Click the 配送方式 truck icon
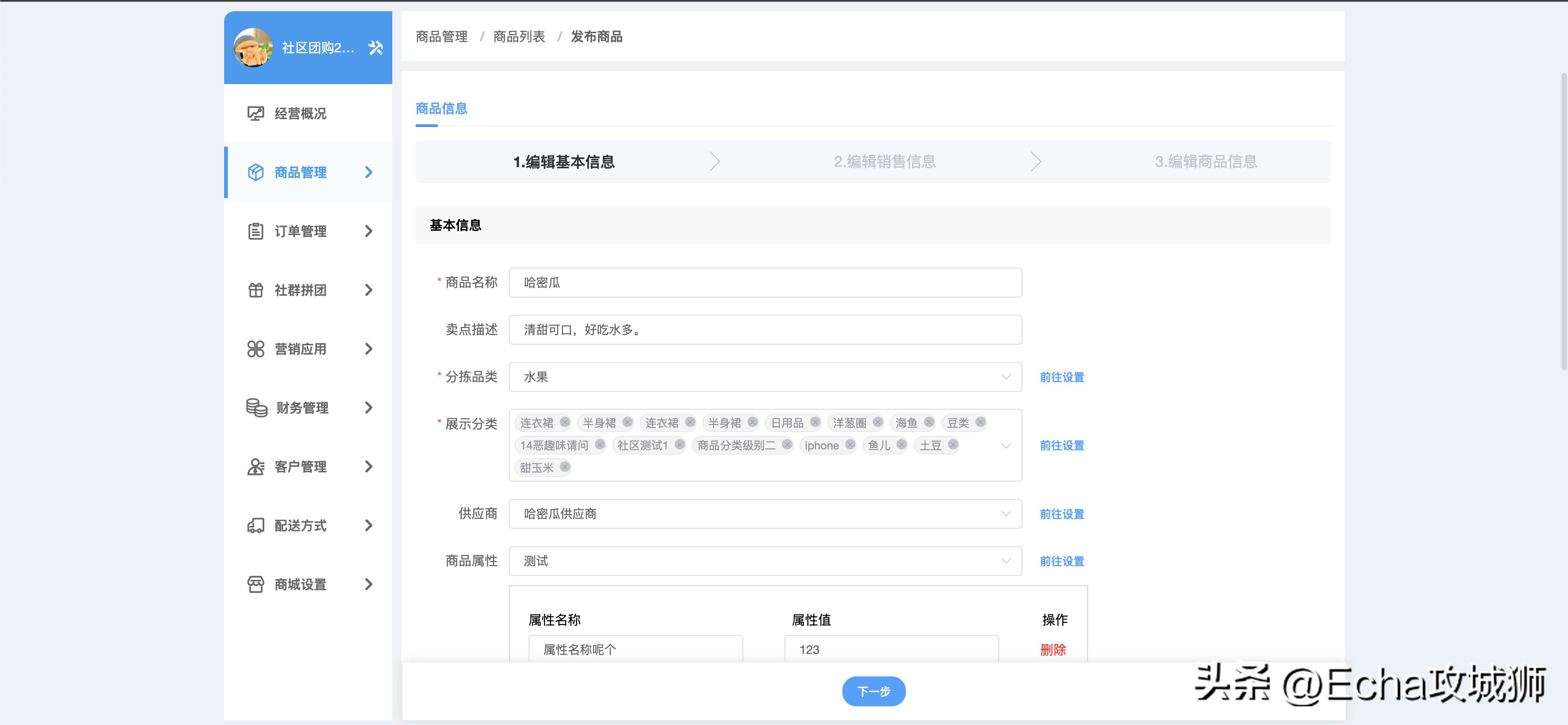1568x725 pixels. click(256, 526)
